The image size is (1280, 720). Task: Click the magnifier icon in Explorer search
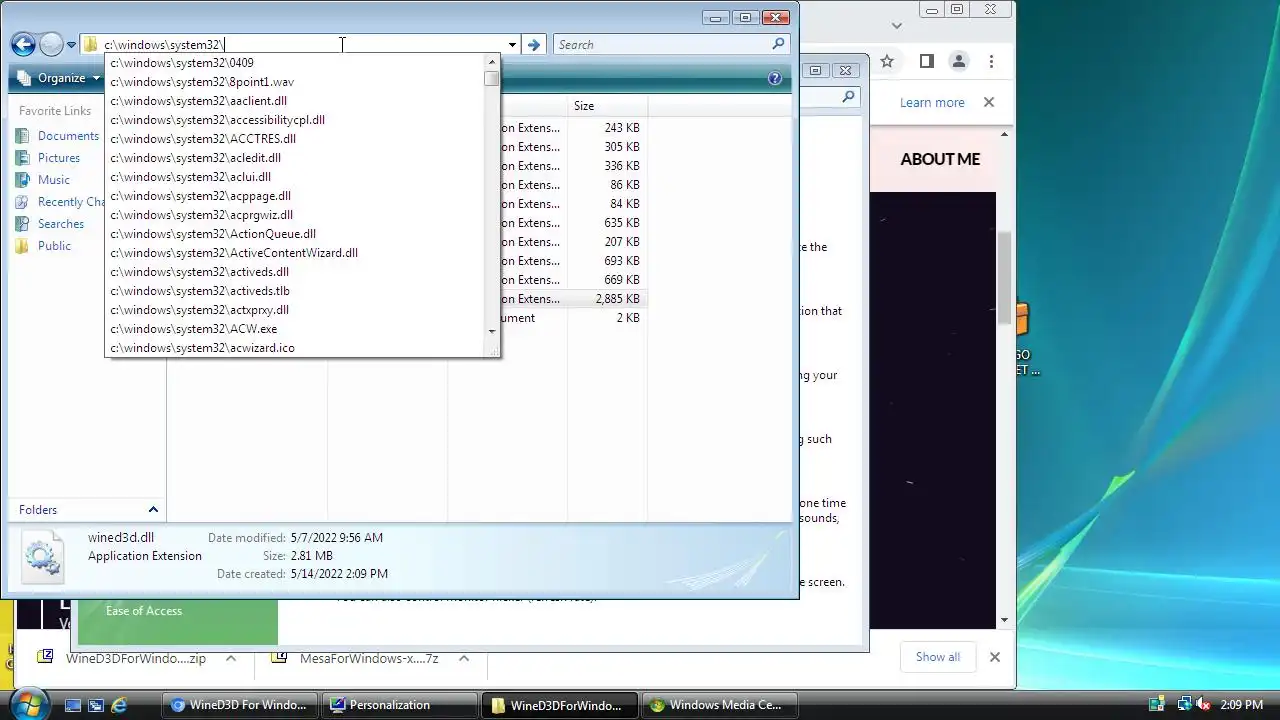[x=779, y=44]
